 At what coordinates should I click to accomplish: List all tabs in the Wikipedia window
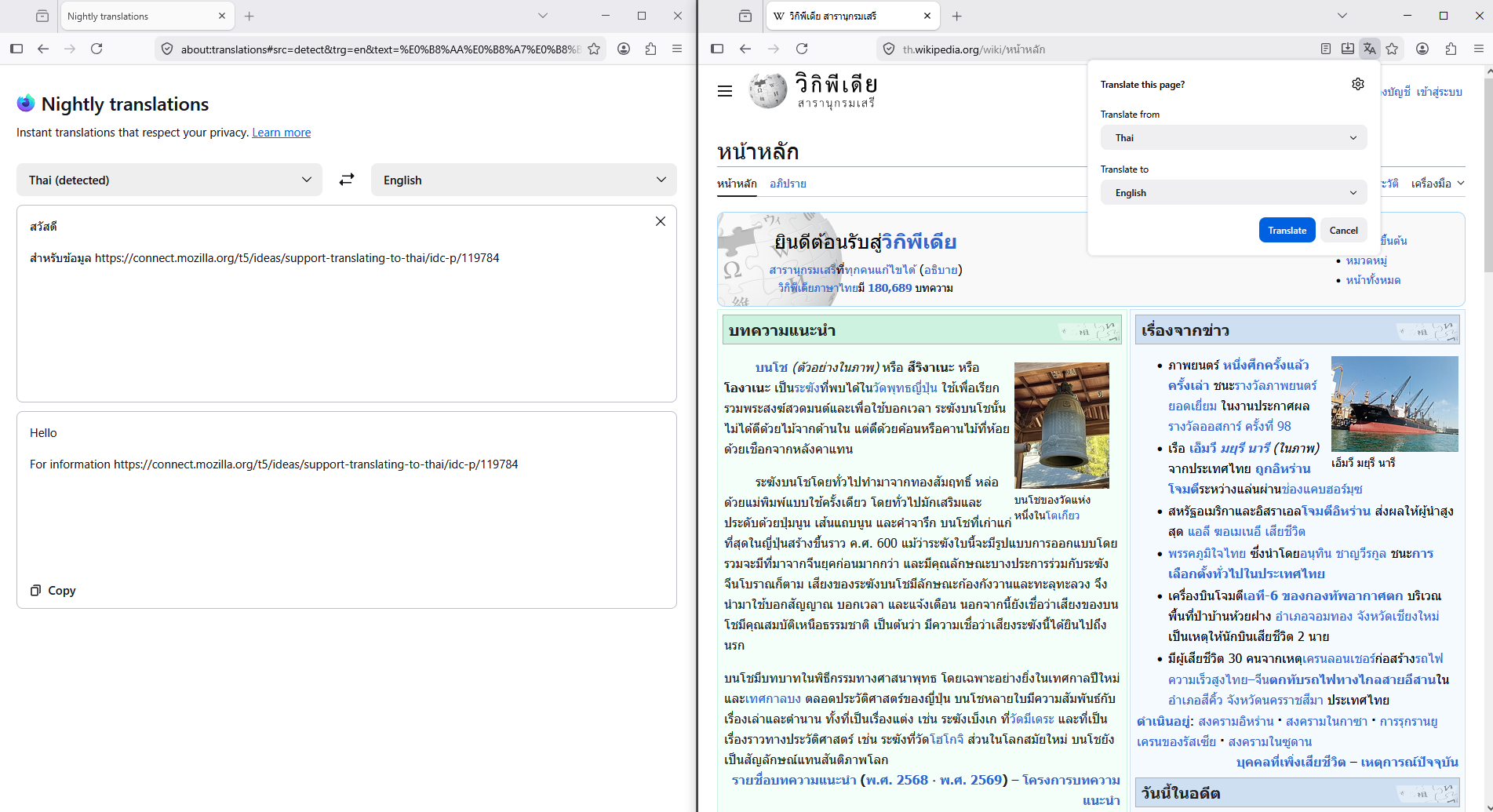pos(1342,16)
